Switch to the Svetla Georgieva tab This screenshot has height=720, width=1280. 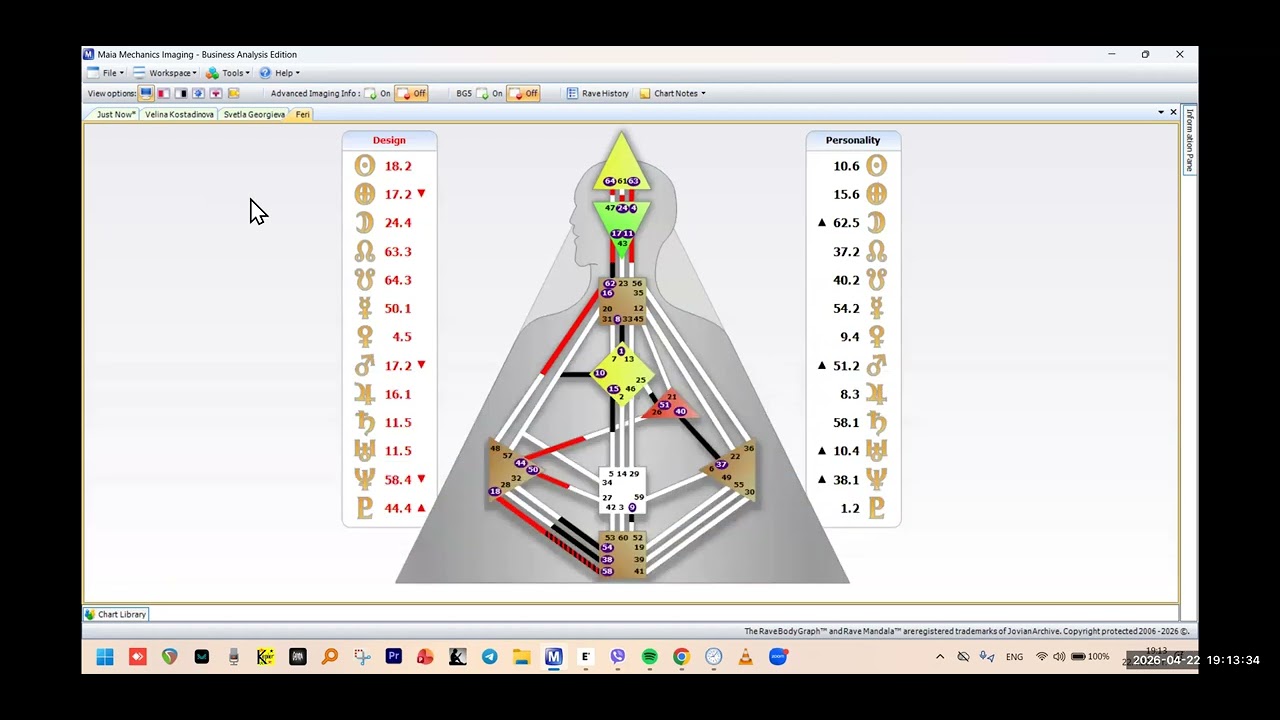[254, 114]
